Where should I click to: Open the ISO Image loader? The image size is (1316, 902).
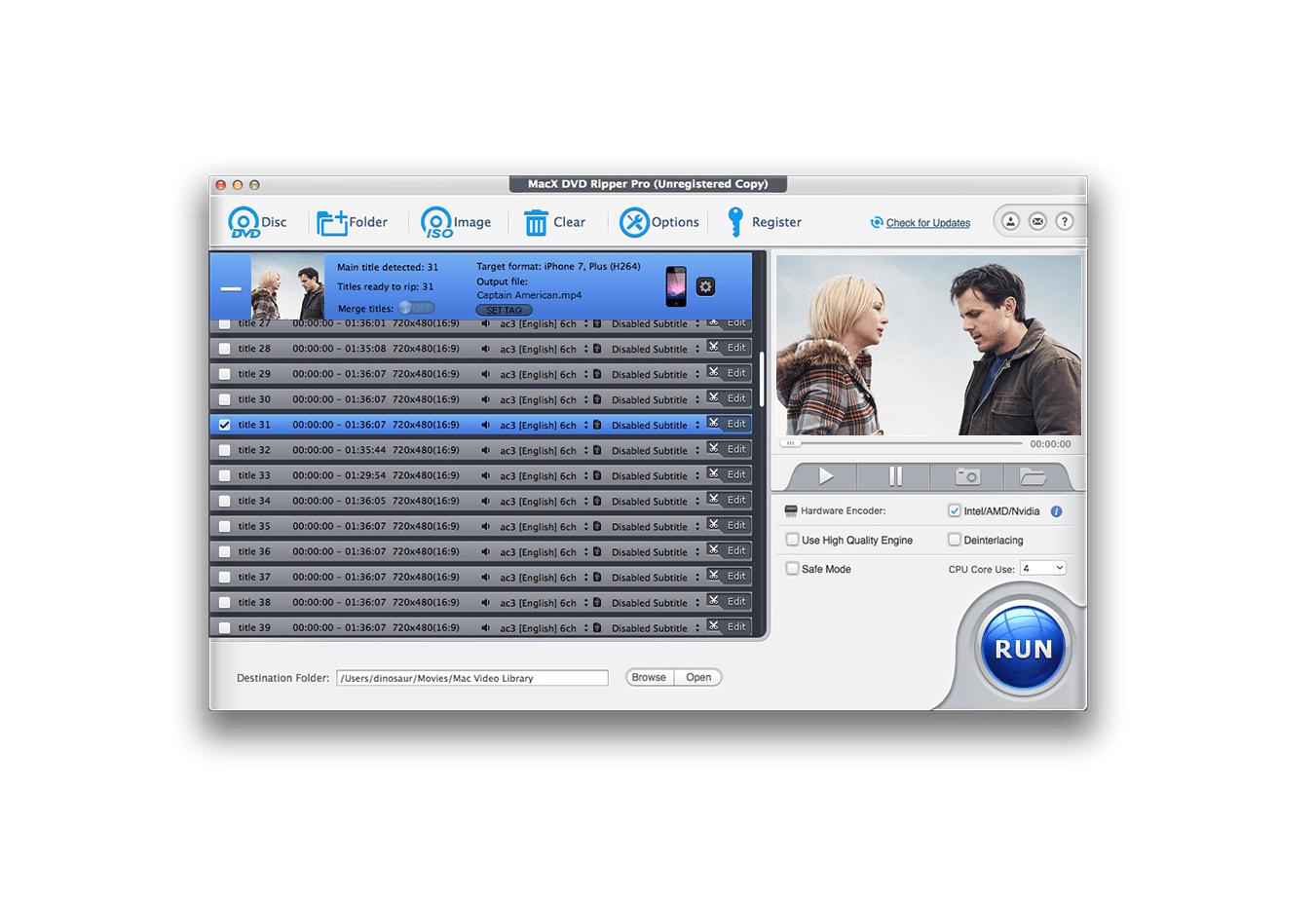pyautogui.click(x=436, y=223)
